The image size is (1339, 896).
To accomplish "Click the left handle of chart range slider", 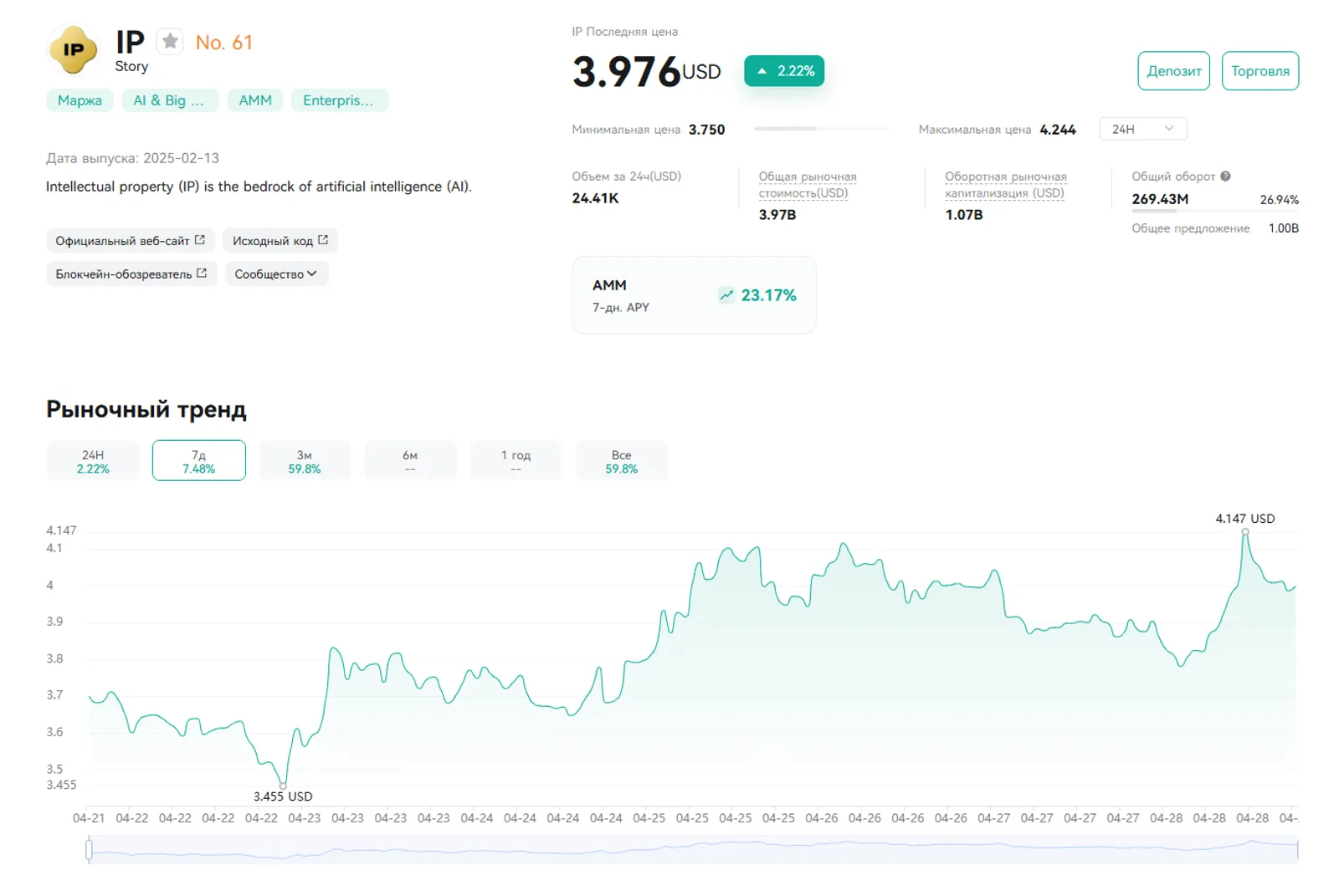I will pos(89,850).
